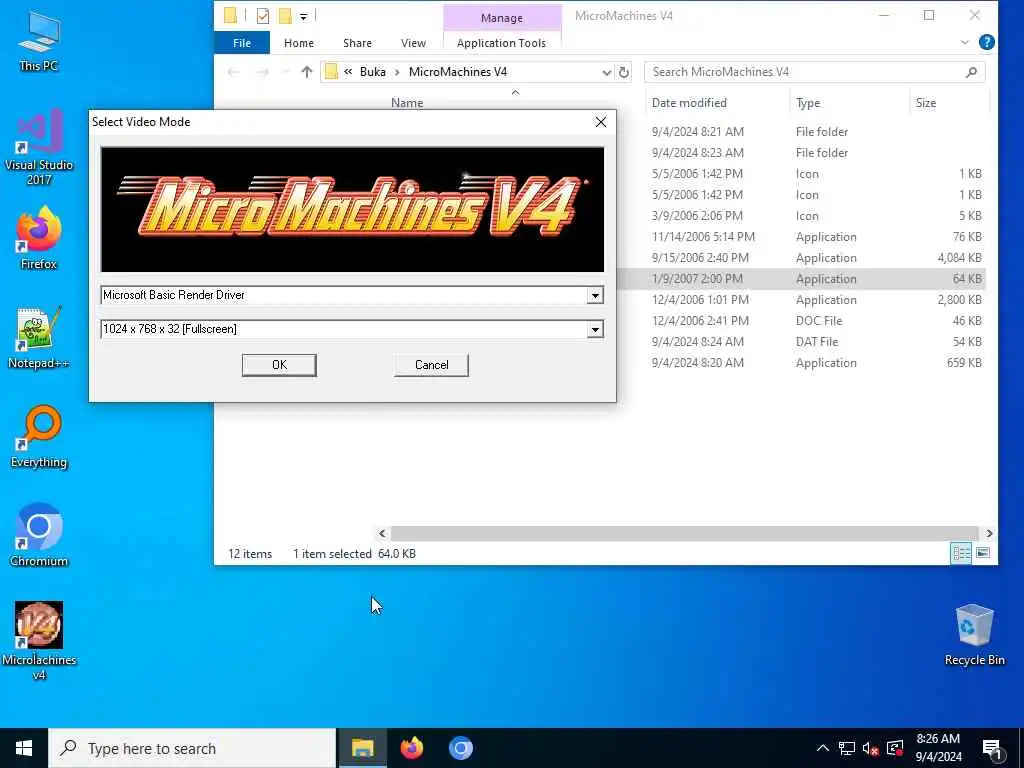This screenshot has height=768, width=1024.
Task: Click the Micro Machines V4 banner image
Action: [x=352, y=210]
